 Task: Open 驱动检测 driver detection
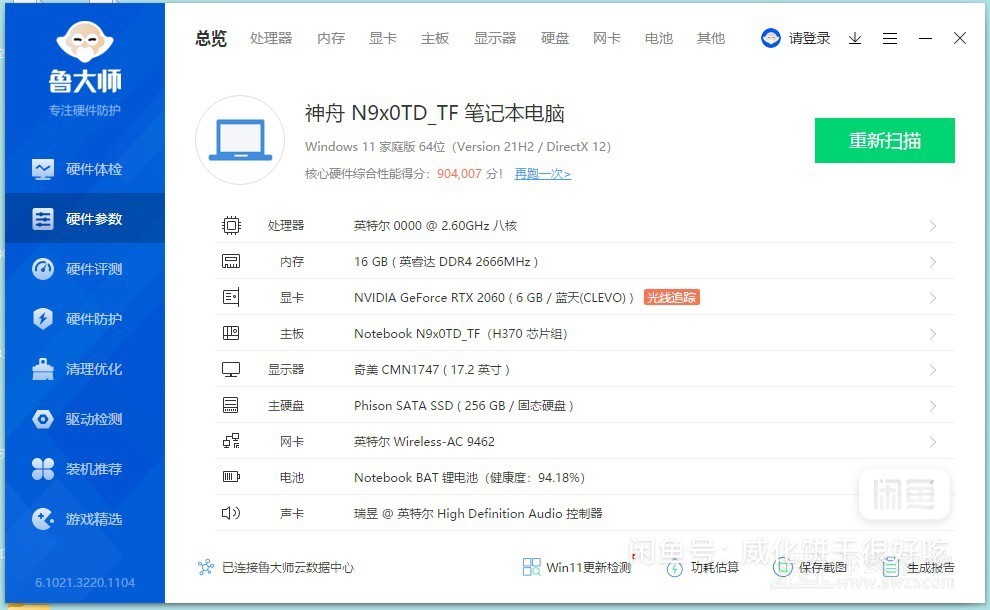[82, 419]
